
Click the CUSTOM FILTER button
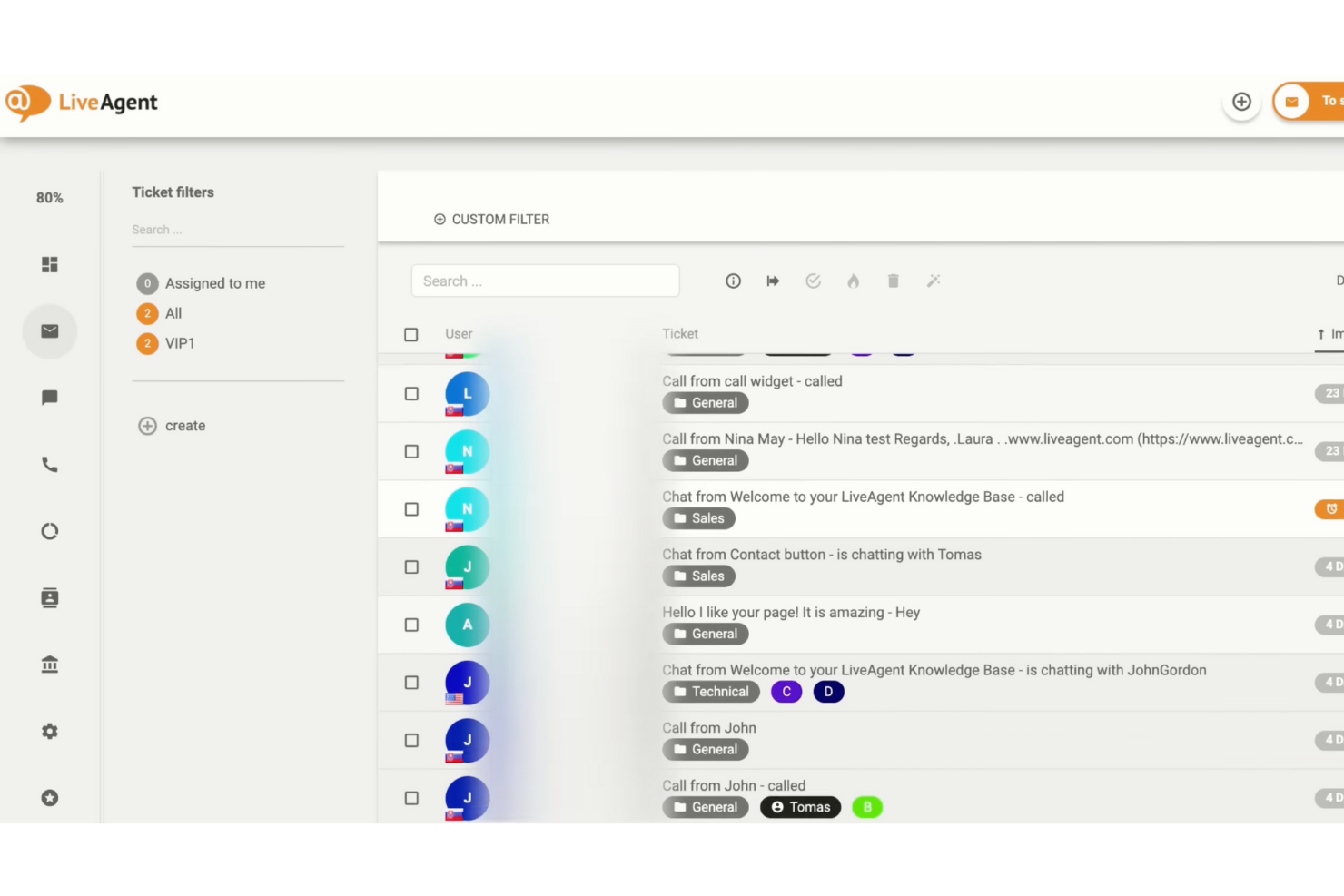click(491, 219)
